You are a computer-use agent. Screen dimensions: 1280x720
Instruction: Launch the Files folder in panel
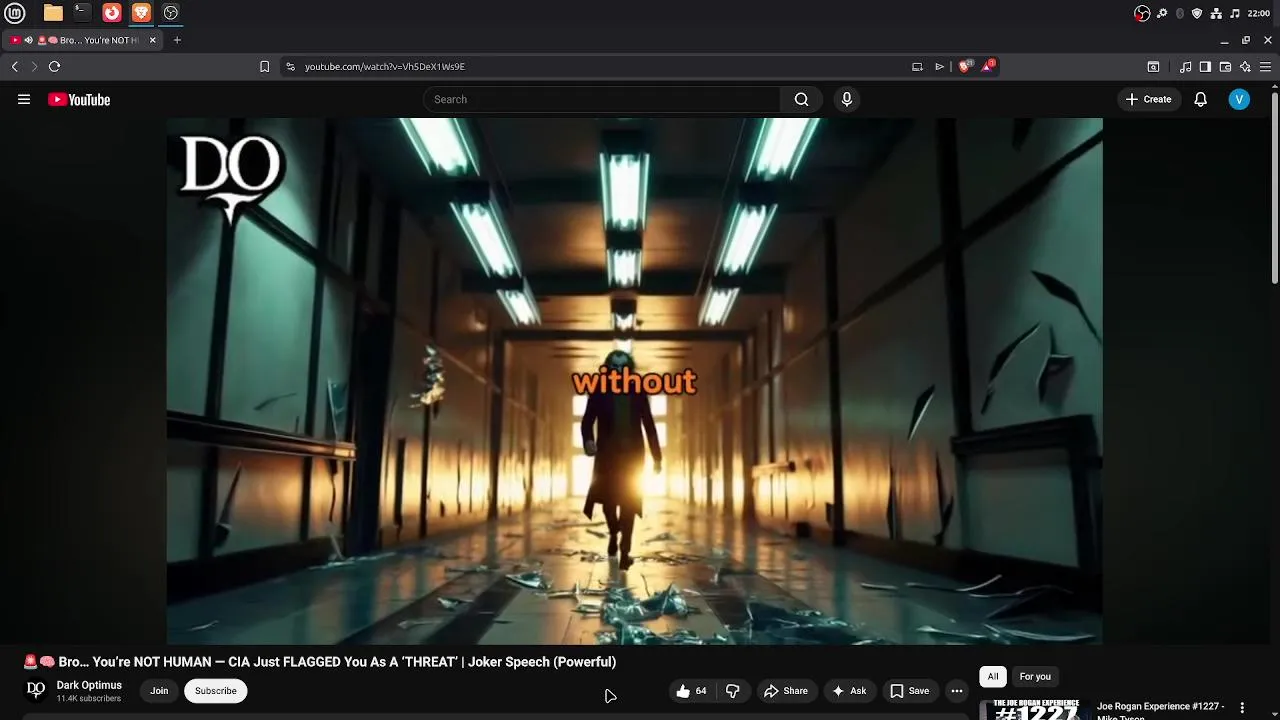pos(53,13)
